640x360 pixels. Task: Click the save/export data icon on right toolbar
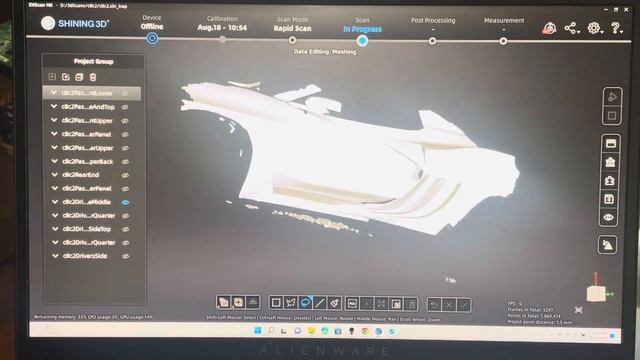coord(609,199)
